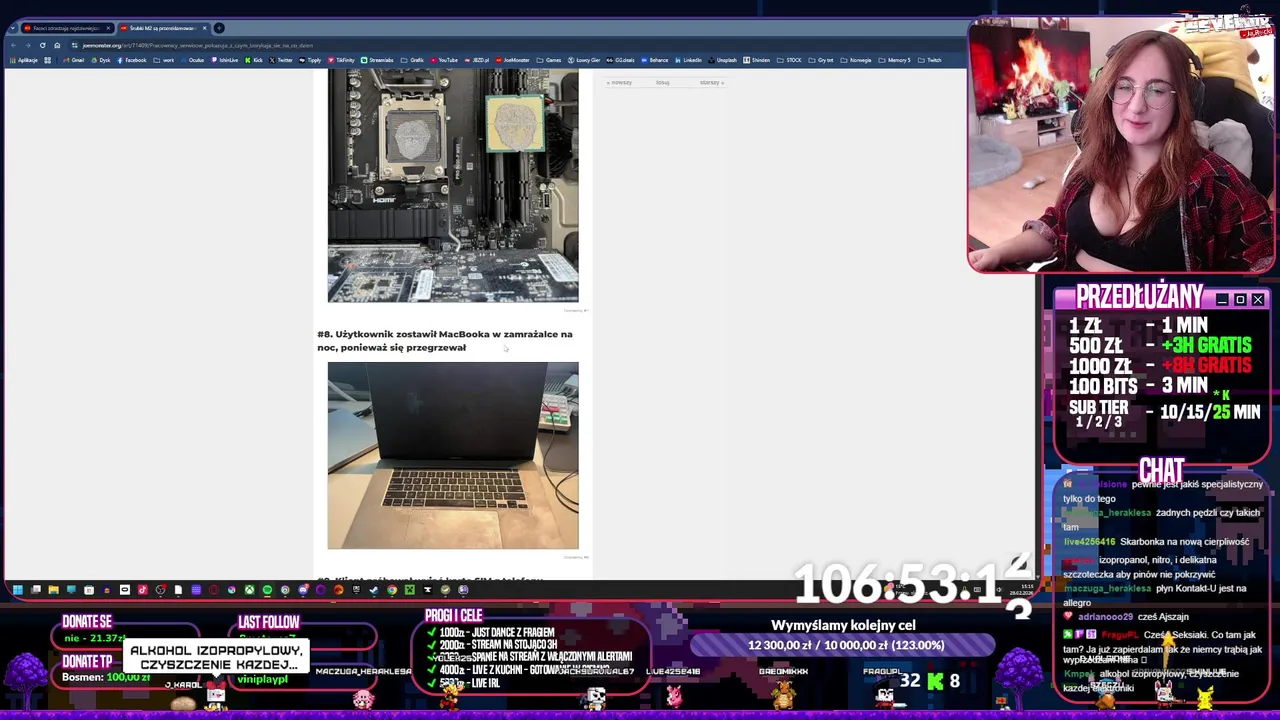Open the tab search dropdown arrow
Viewport: 1280px width, 720px height.
(x=13, y=28)
